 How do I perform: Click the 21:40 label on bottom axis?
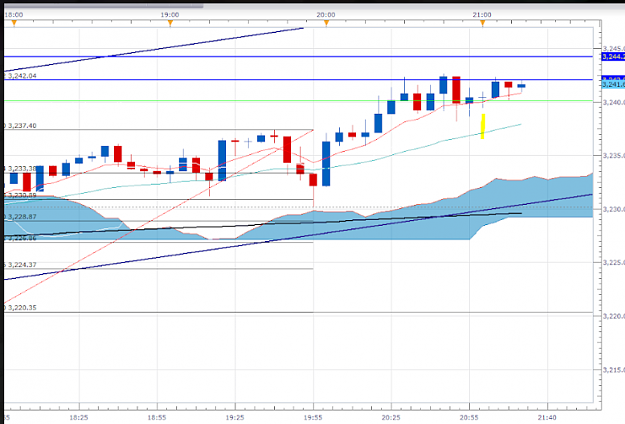[x=547, y=417]
